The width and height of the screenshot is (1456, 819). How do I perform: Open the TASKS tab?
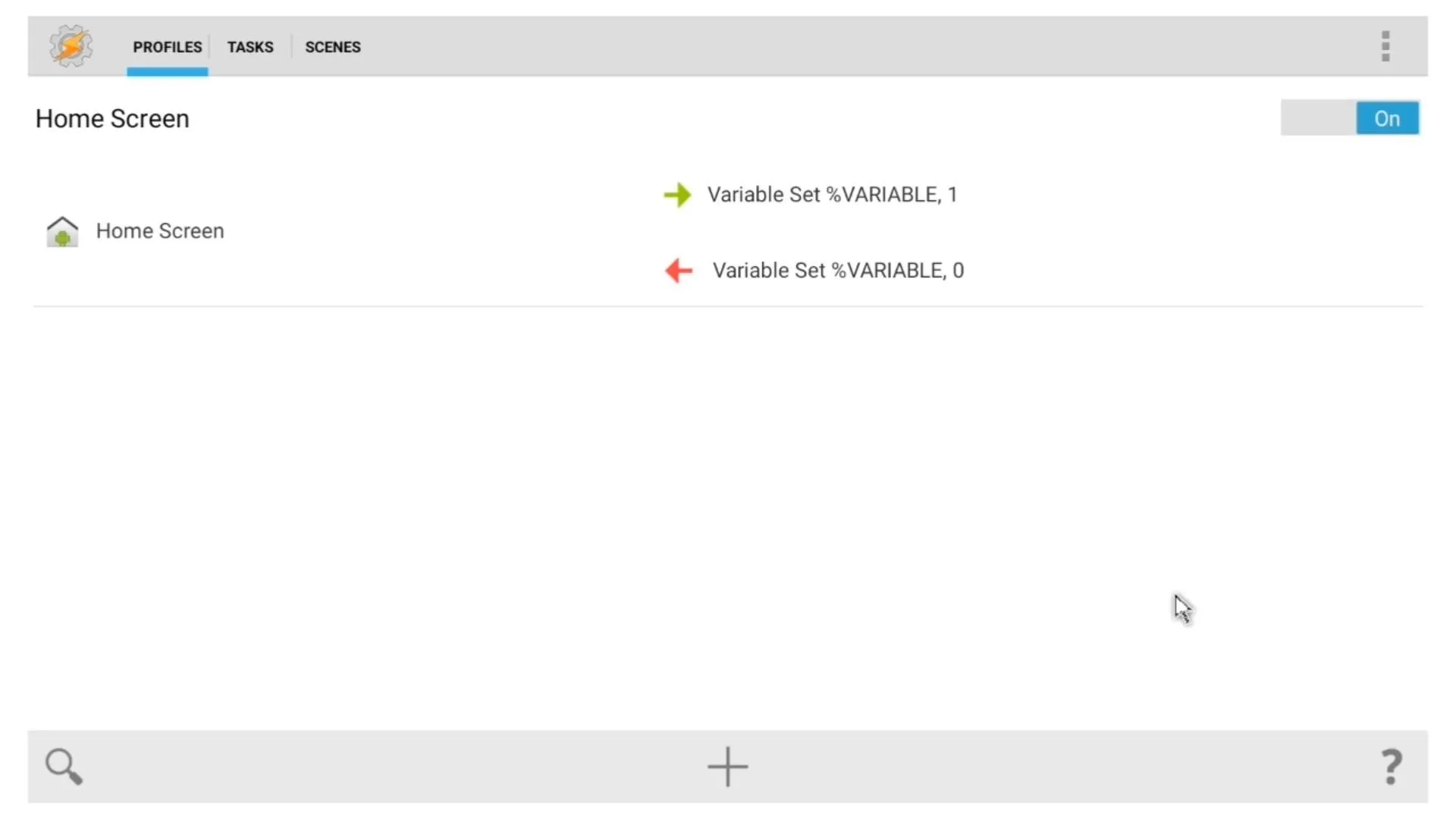[250, 47]
